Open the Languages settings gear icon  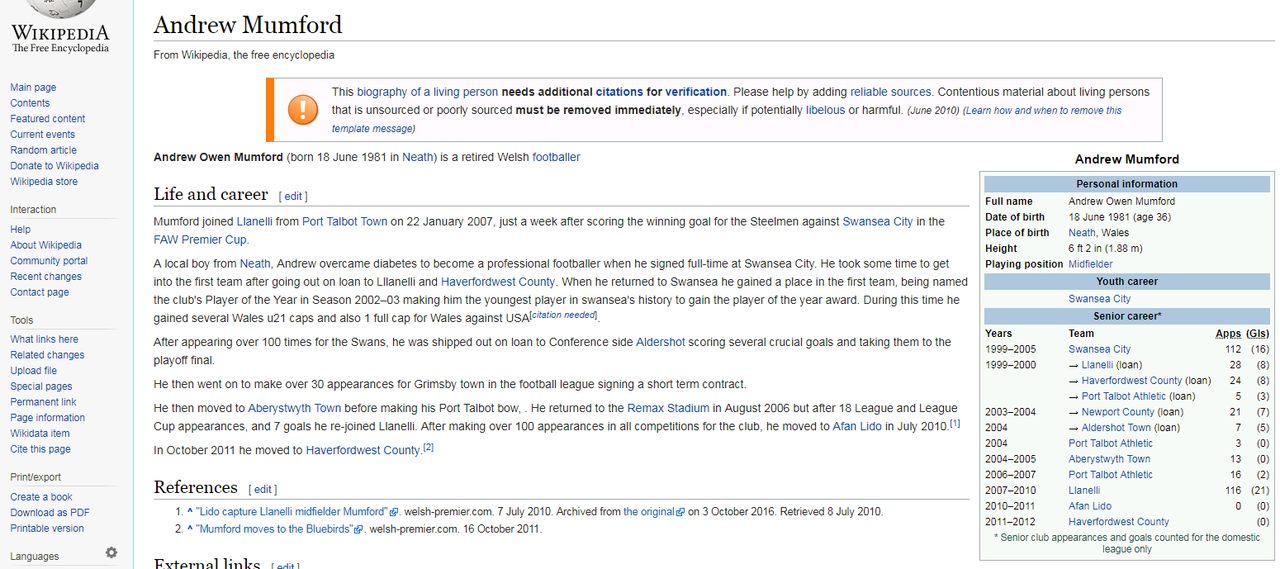point(111,553)
